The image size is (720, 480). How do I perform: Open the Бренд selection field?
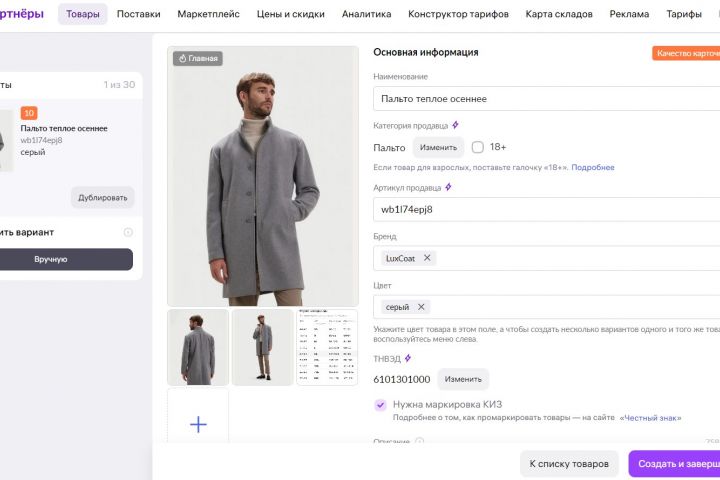tap(570, 258)
